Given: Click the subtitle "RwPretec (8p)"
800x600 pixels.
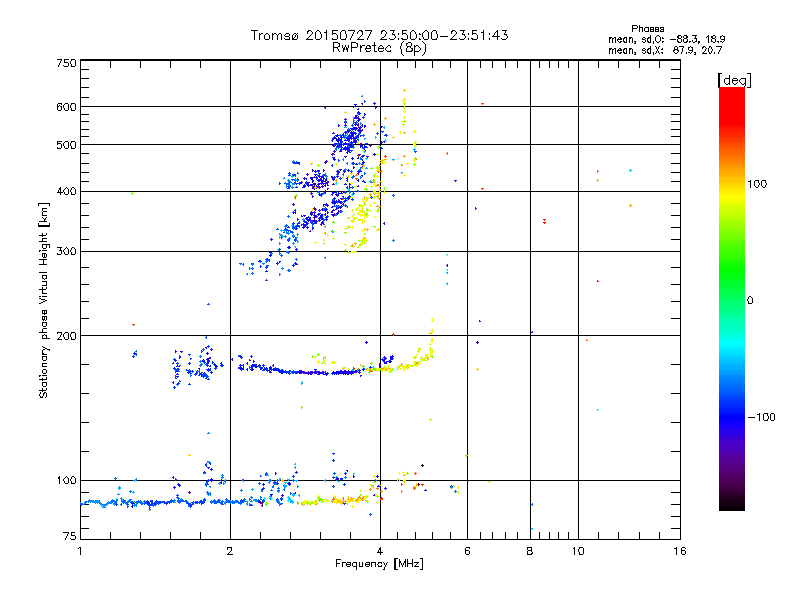Looking at the screenshot, I should point(379,48).
